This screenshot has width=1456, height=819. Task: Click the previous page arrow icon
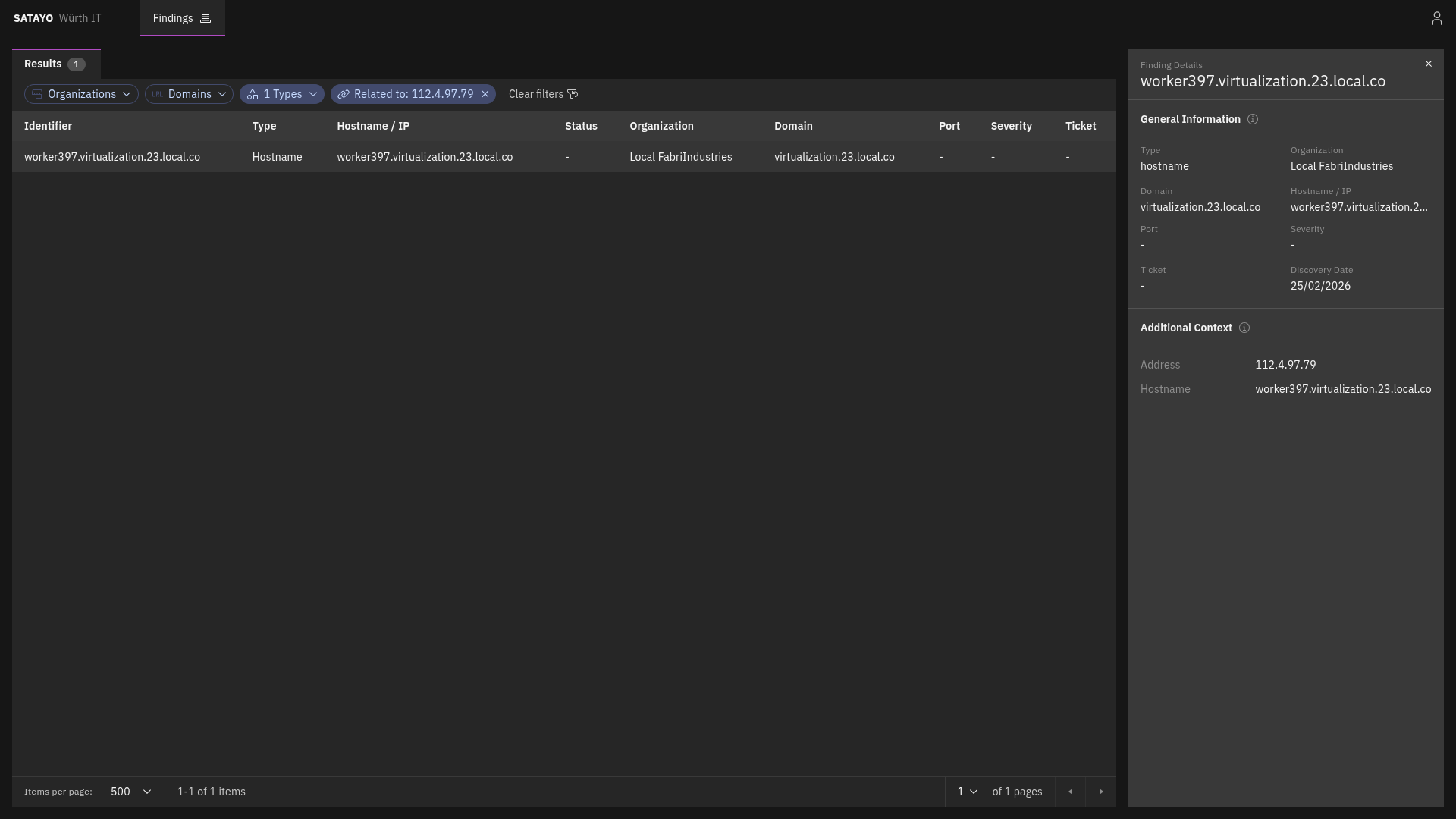(x=1070, y=791)
